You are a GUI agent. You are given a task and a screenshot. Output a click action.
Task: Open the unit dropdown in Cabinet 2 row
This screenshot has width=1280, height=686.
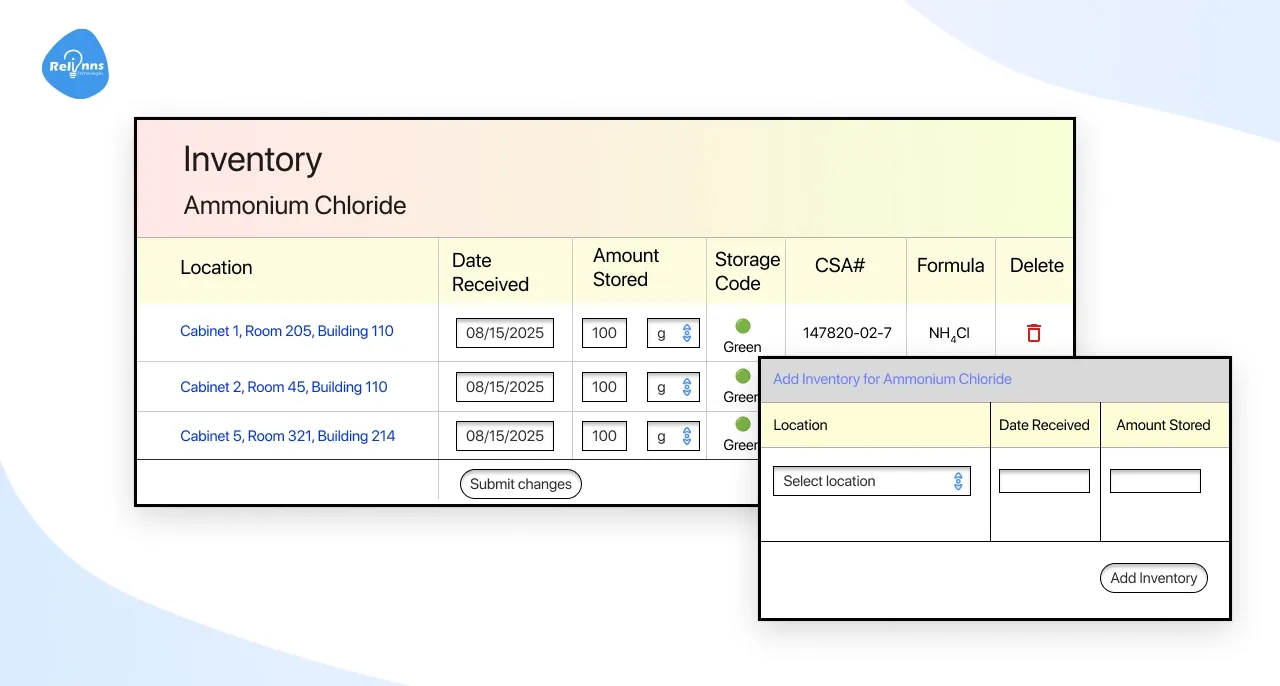coord(672,386)
